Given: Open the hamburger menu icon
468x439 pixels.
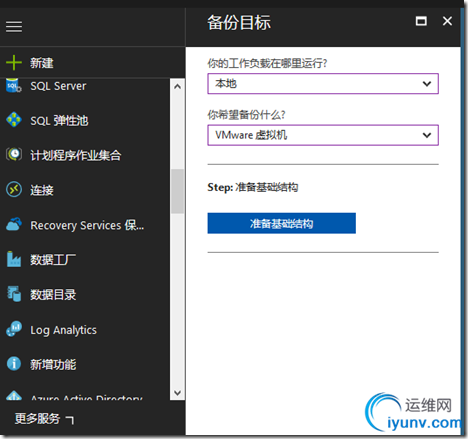Looking at the screenshot, I should pyautogui.click(x=14, y=27).
